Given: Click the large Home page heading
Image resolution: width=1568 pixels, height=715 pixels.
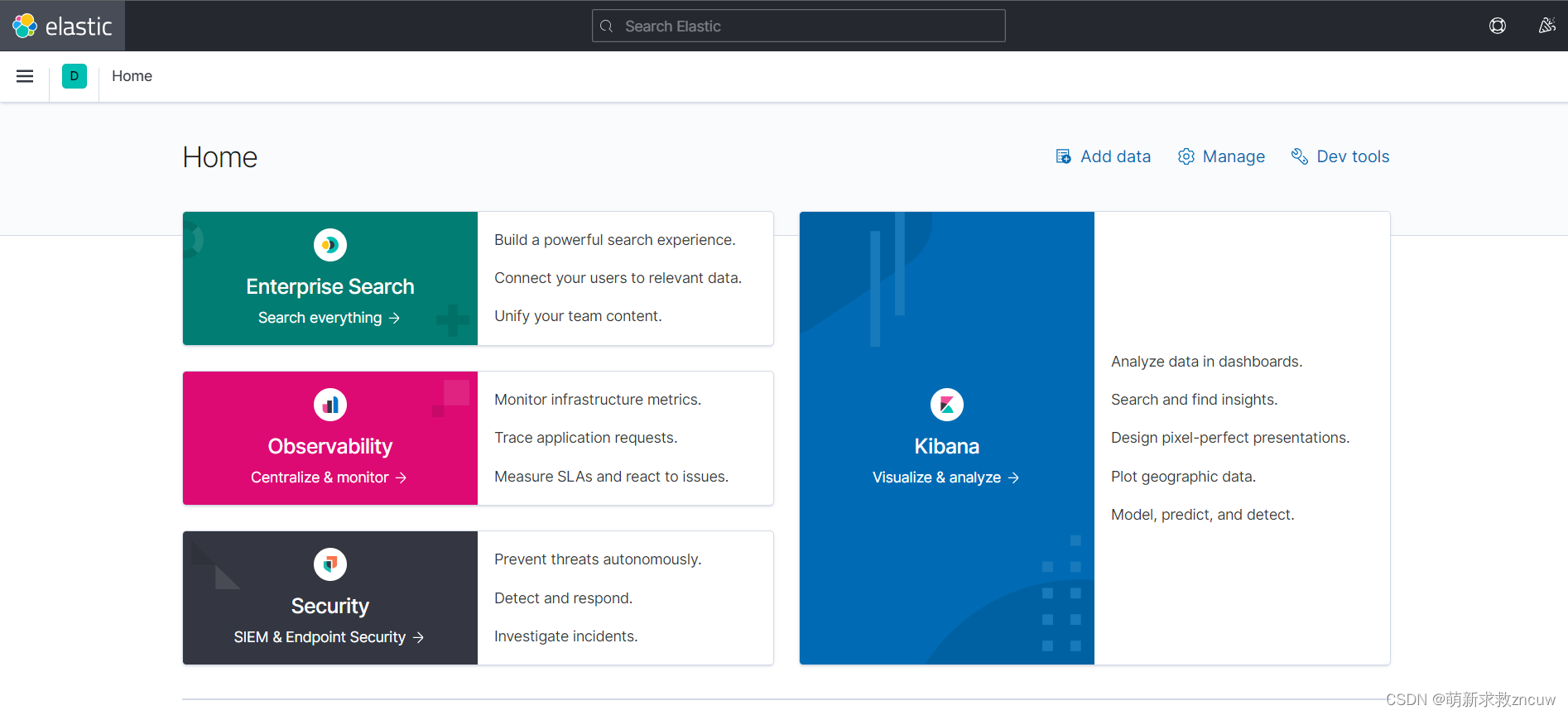Looking at the screenshot, I should point(220,157).
